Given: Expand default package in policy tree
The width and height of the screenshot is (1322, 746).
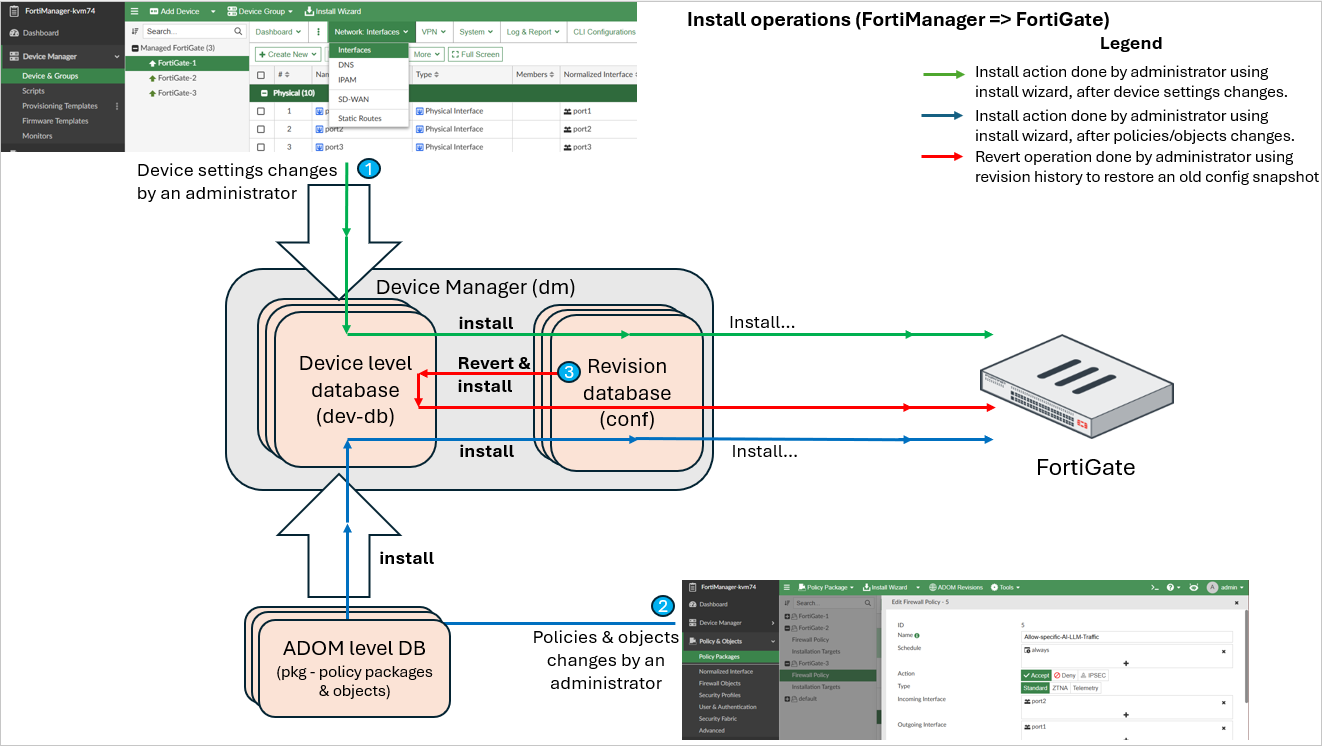Looking at the screenshot, I should 787,699.
